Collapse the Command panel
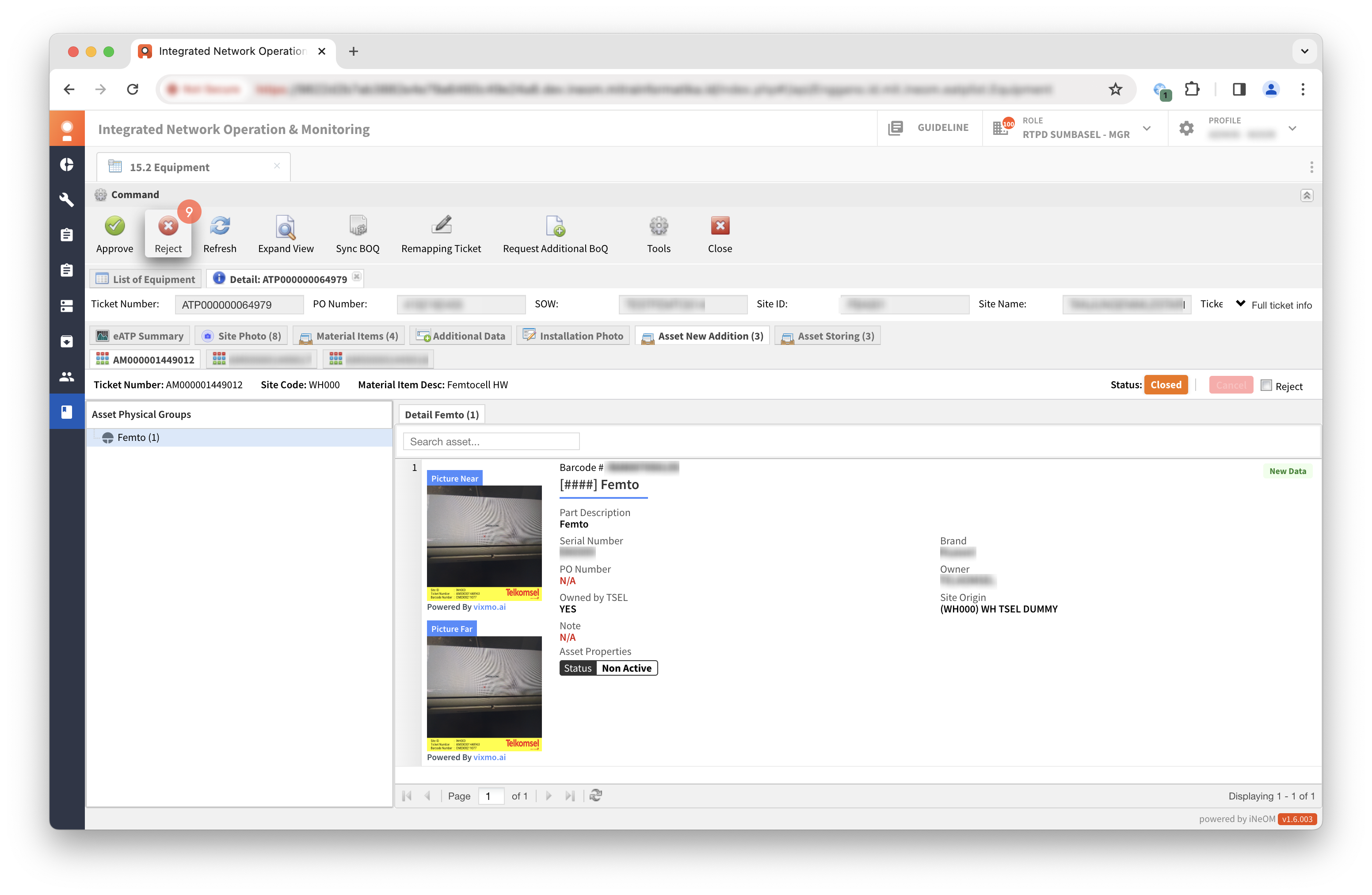Viewport: 1372px width, 895px height. (1306, 195)
